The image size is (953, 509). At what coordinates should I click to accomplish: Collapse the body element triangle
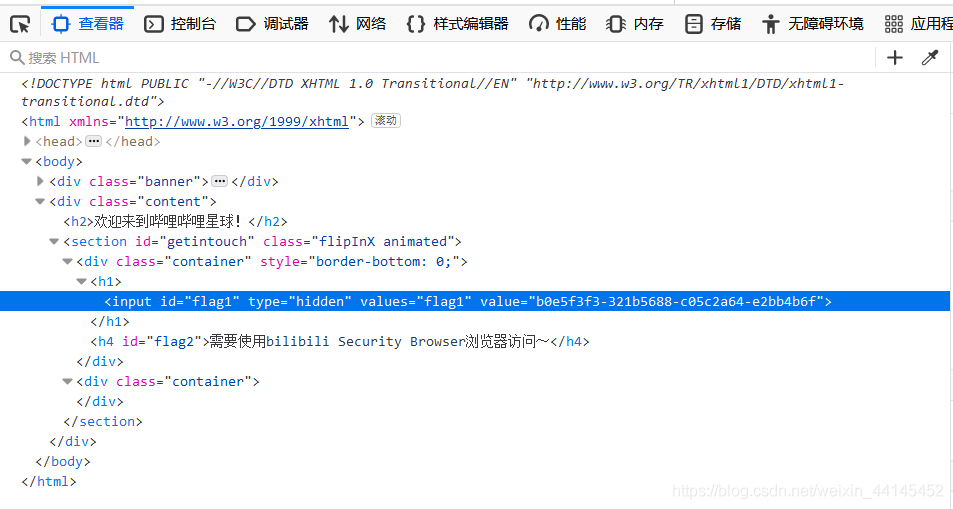point(26,162)
